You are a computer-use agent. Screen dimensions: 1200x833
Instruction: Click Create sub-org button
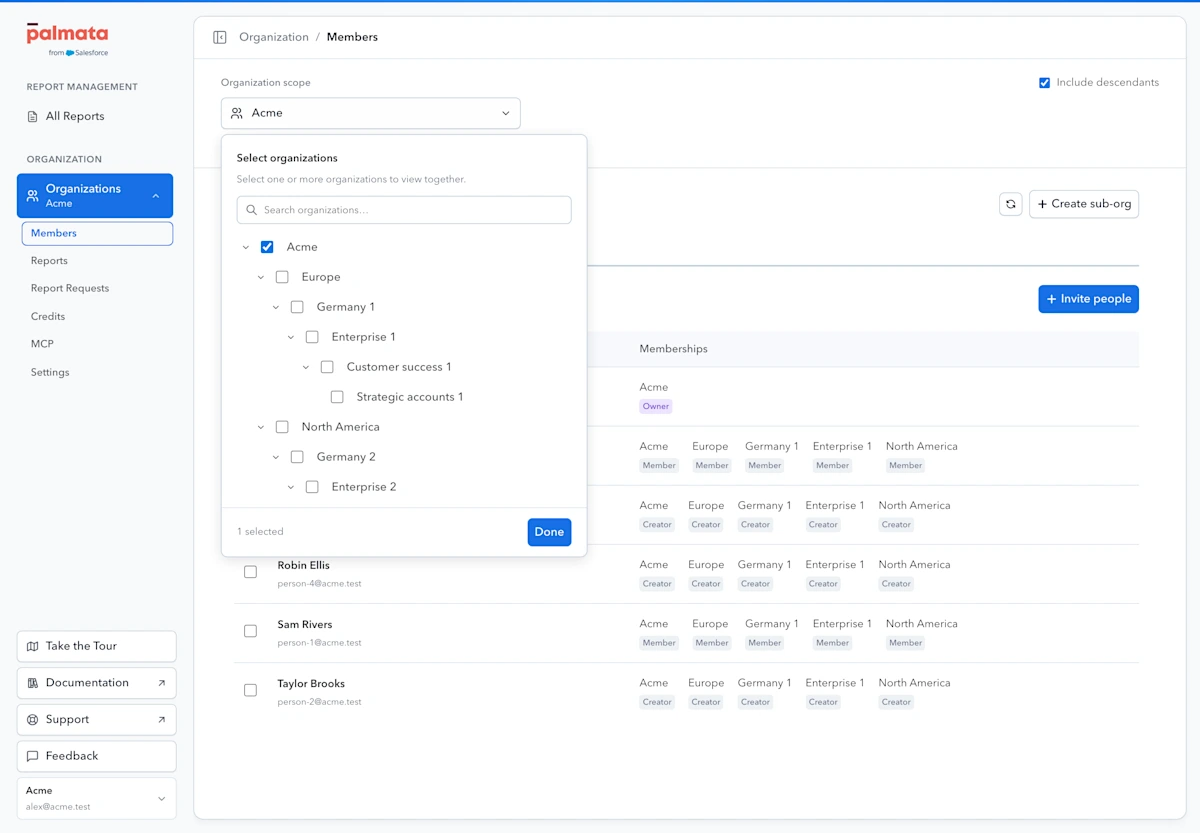[x=1084, y=204]
